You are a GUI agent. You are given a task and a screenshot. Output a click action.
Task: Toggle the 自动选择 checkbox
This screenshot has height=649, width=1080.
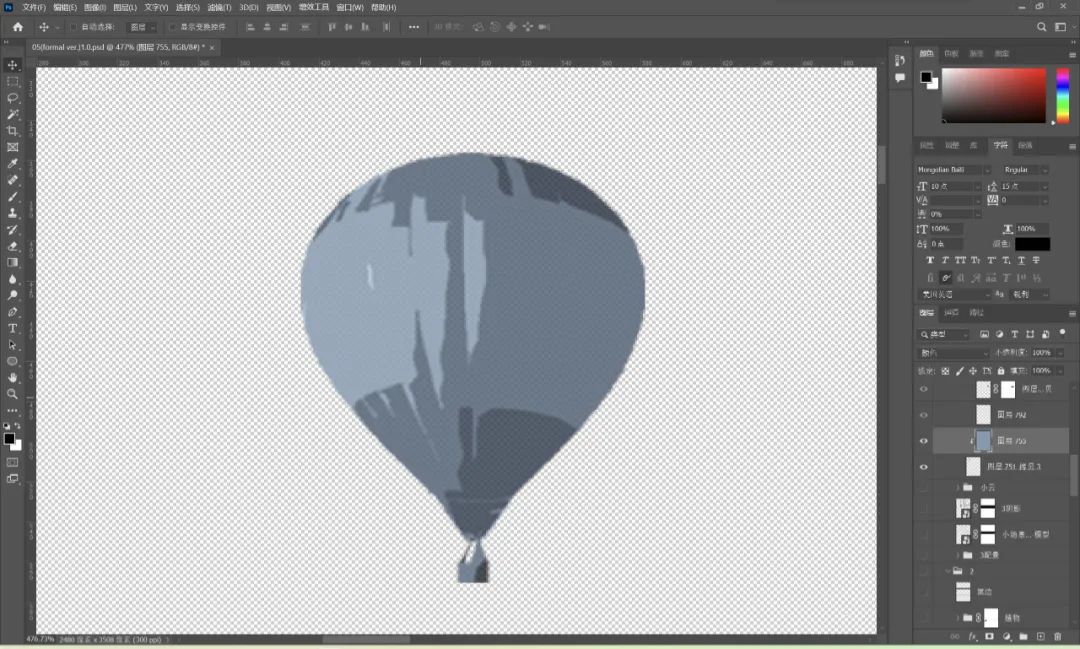click(73, 27)
